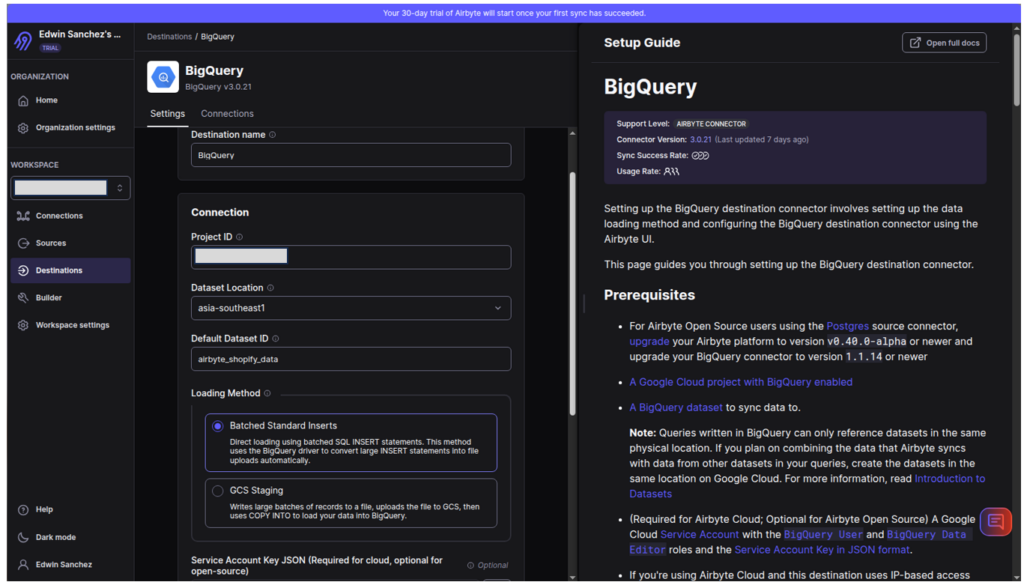The height and width of the screenshot is (585, 1024).
Task: Click the 30-day trial banner text
Action: (x=514, y=13)
